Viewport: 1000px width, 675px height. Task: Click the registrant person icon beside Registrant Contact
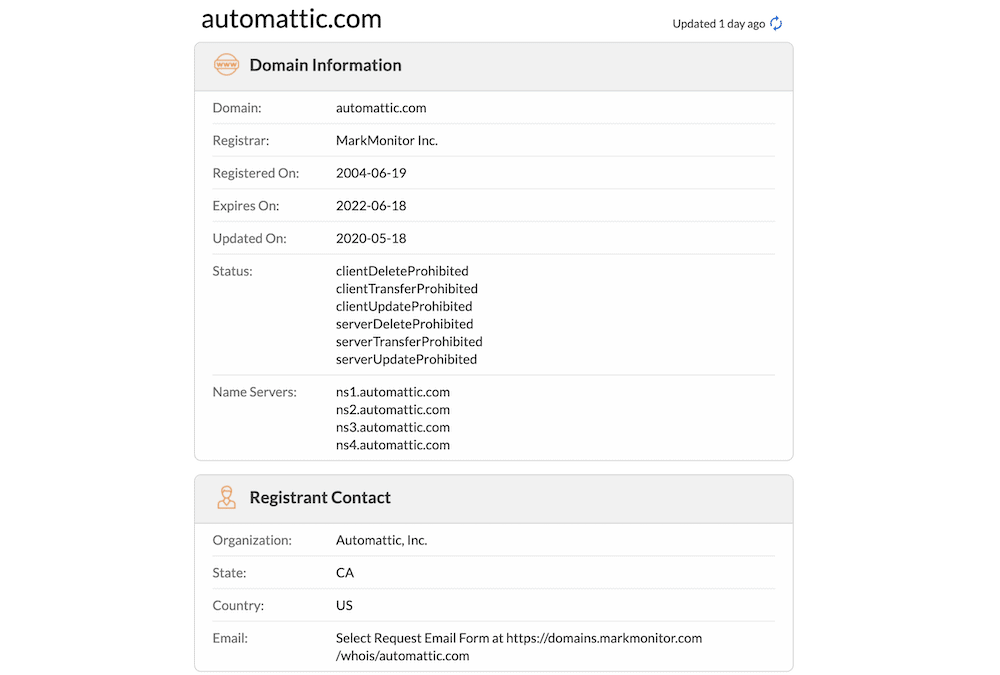coord(227,497)
